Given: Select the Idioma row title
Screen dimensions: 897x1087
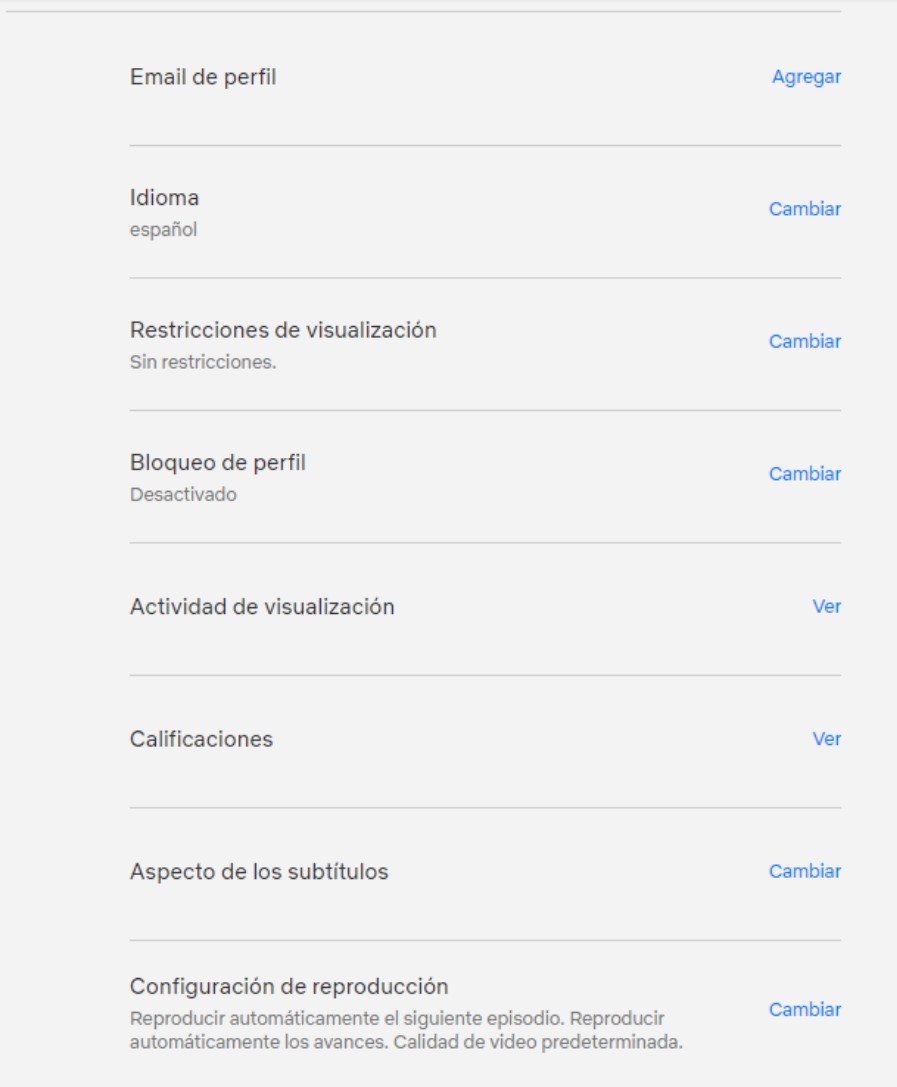Looking at the screenshot, I should 166,198.
